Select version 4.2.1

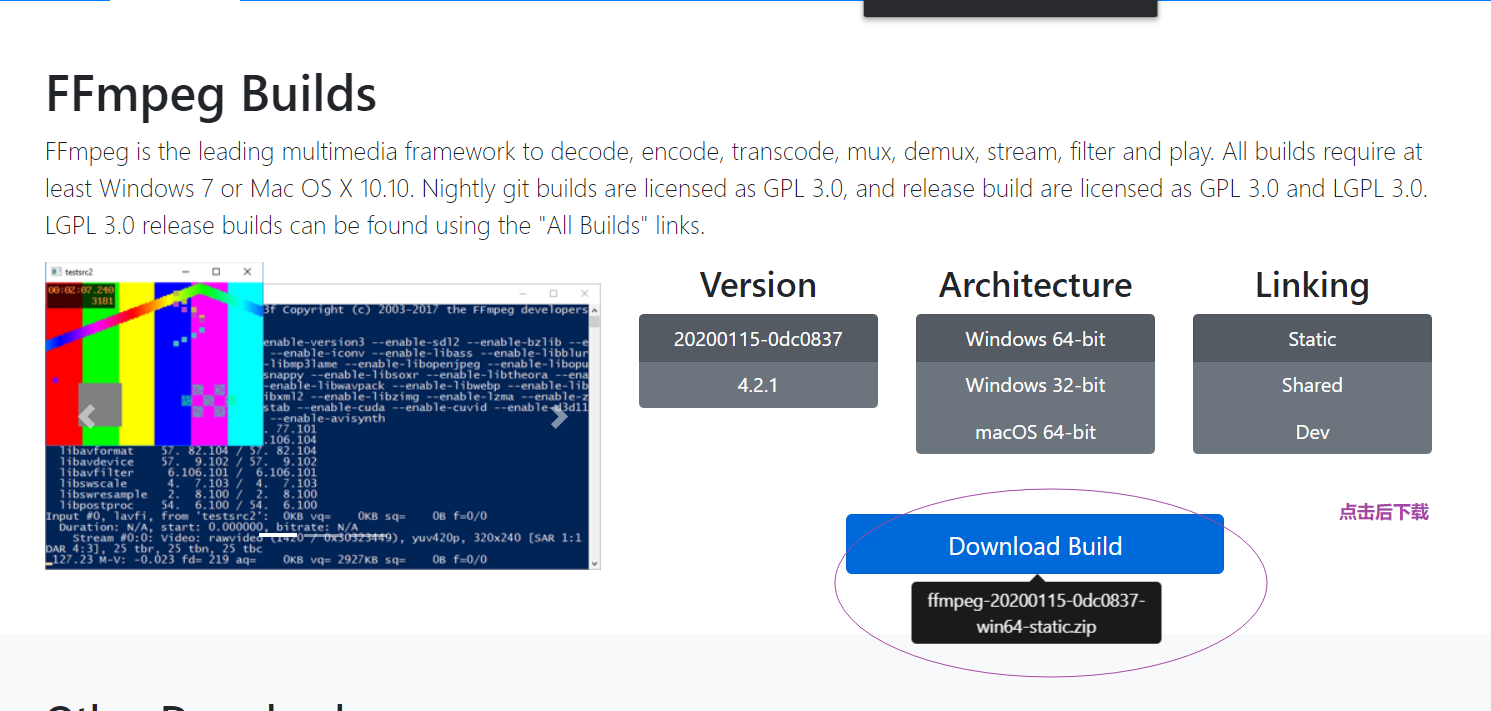coord(758,385)
